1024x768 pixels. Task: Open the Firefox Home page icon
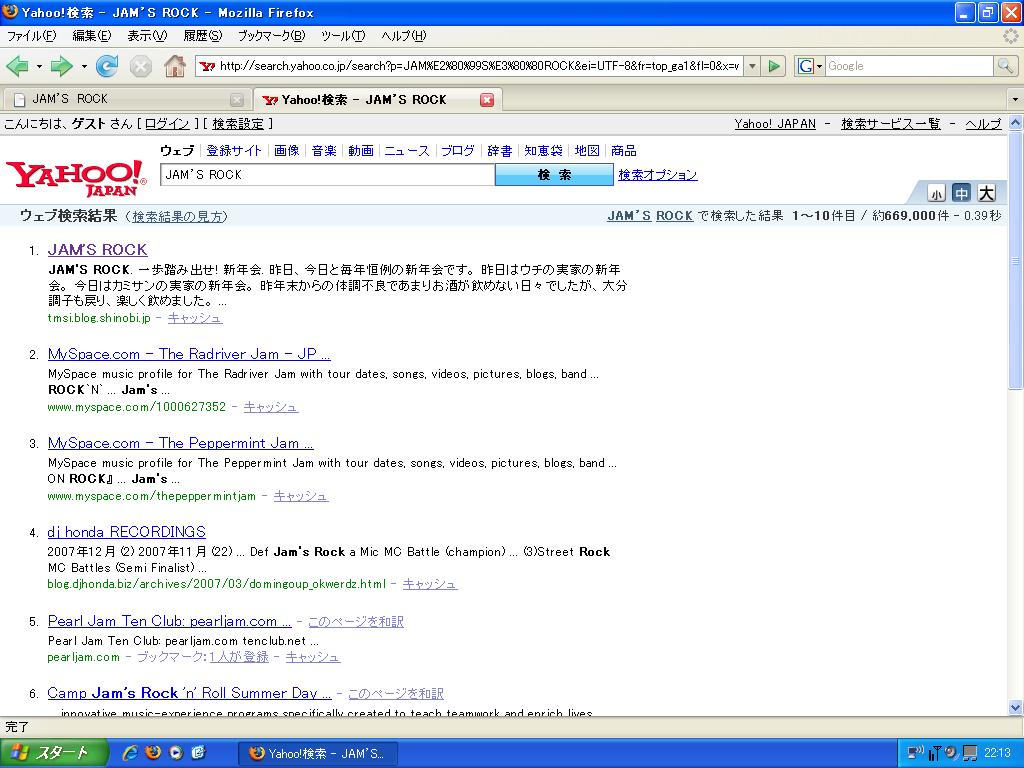pos(174,66)
